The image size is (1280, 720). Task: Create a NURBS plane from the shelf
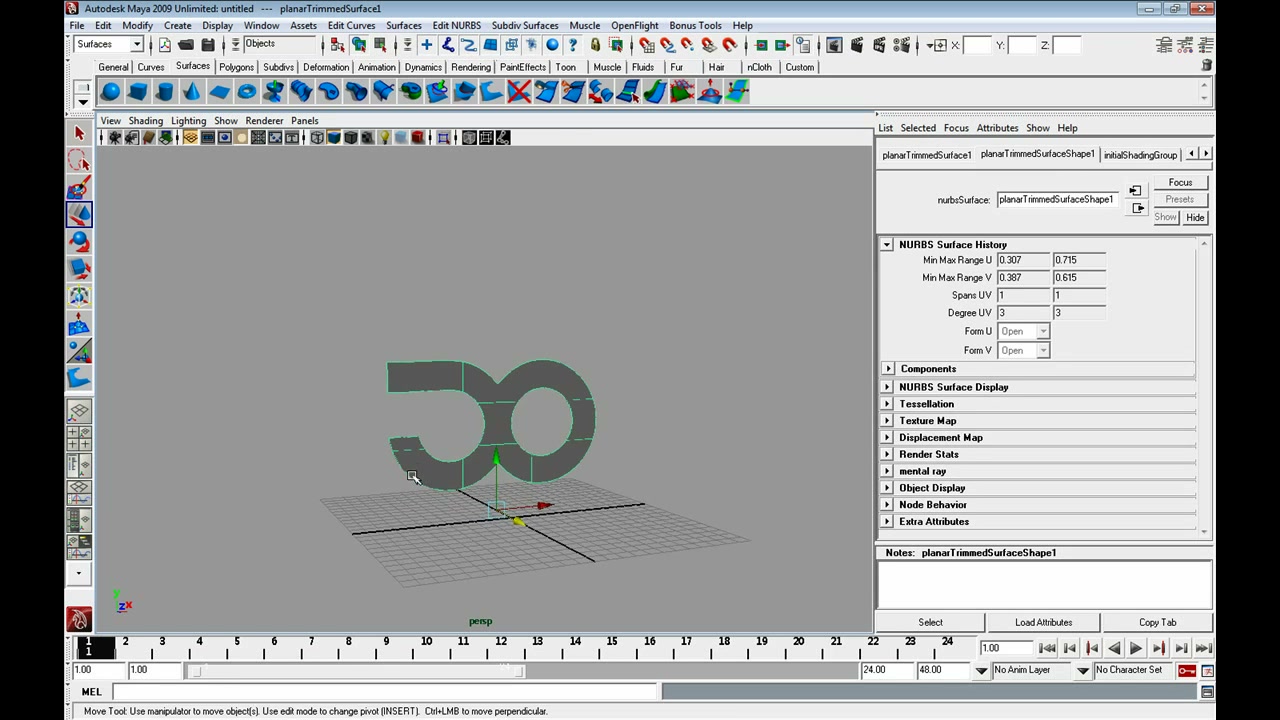click(219, 92)
